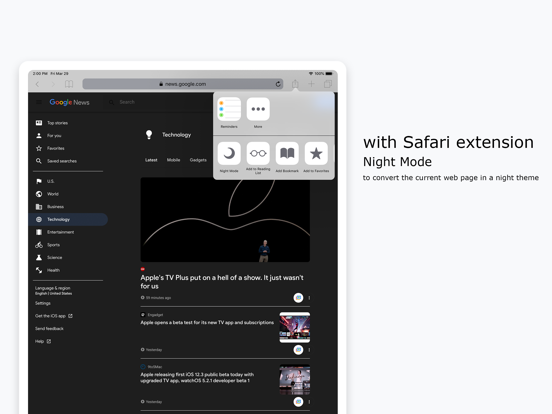
Task: Open a new tab with plus icon
Action: [x=311, y=84]
